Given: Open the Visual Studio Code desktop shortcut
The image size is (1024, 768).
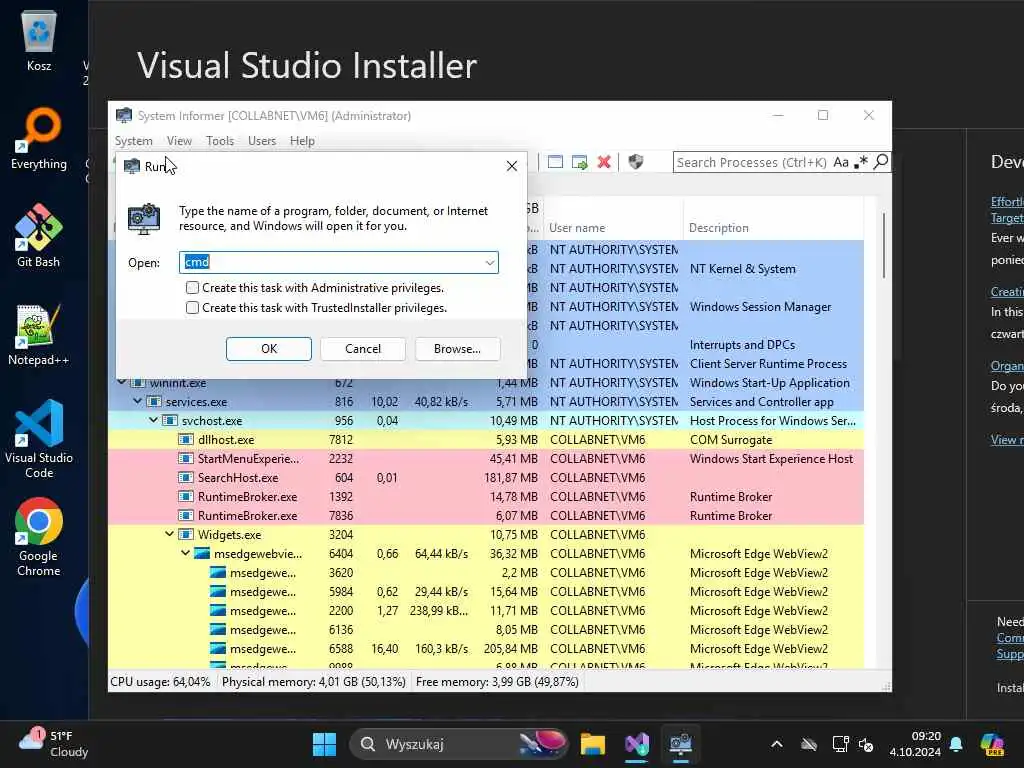Looking at the screenshot, I should coord(39,440).
